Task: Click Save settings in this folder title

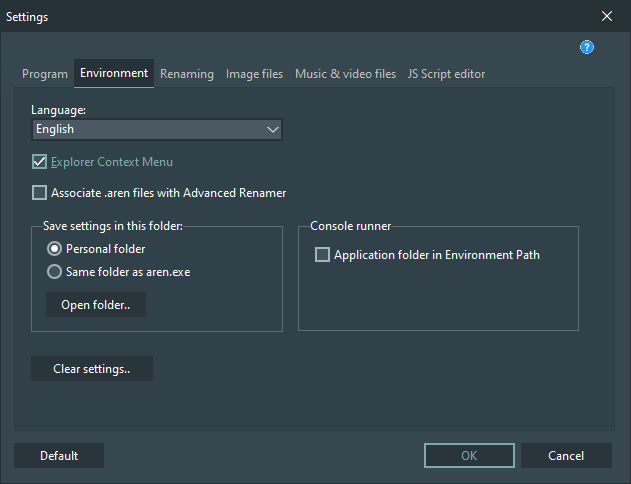Action: point(113,226)
